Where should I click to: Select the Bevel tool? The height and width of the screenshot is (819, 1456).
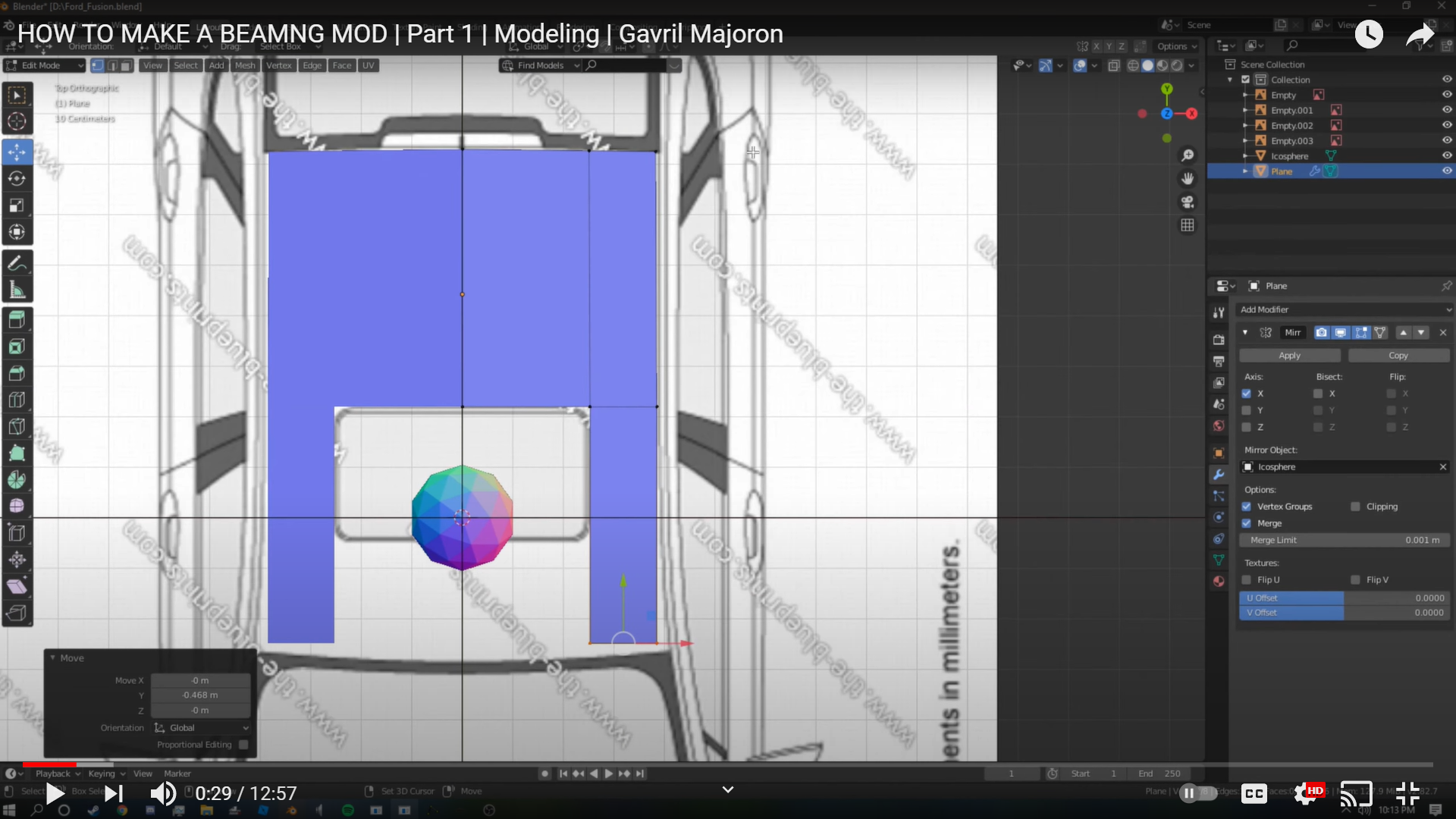coord(17,373)
